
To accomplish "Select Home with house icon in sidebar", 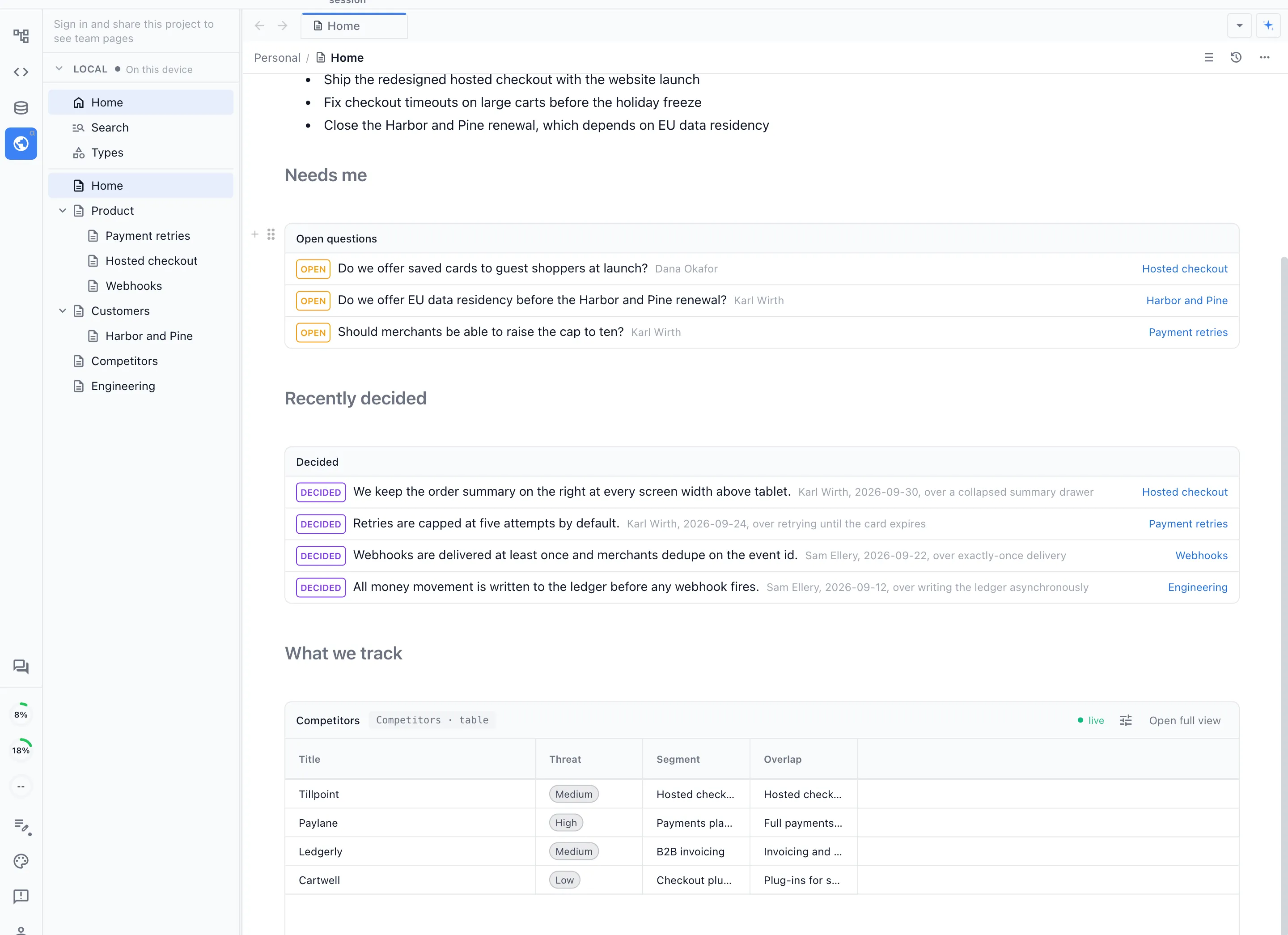I will [x=141, y=103].
